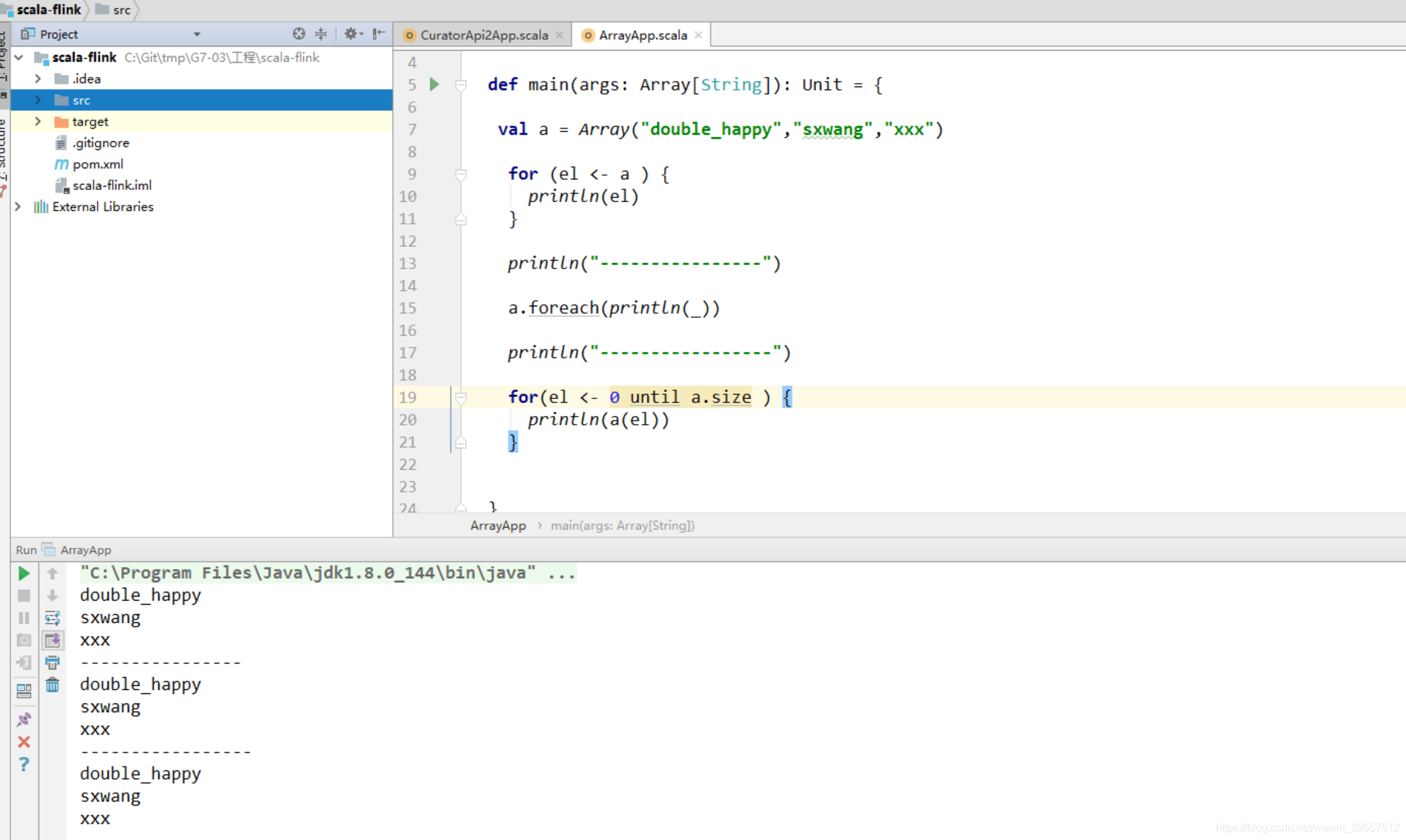Collapse the scala-flink project root
1406x840 pixels.
tap(20, 57)
